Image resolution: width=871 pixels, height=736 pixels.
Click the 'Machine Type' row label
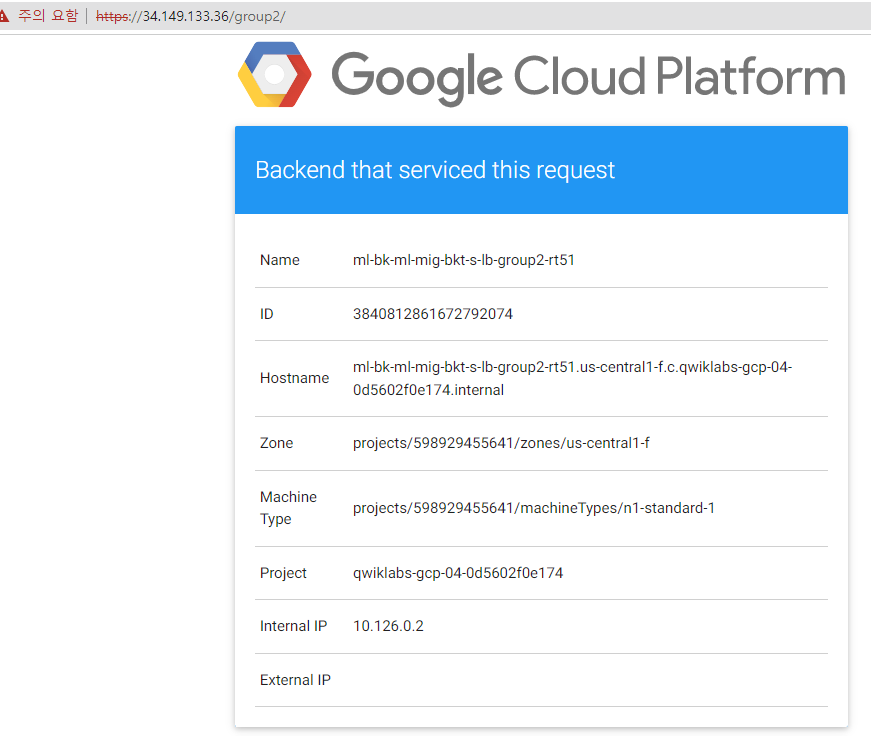(x=288, y=508)
